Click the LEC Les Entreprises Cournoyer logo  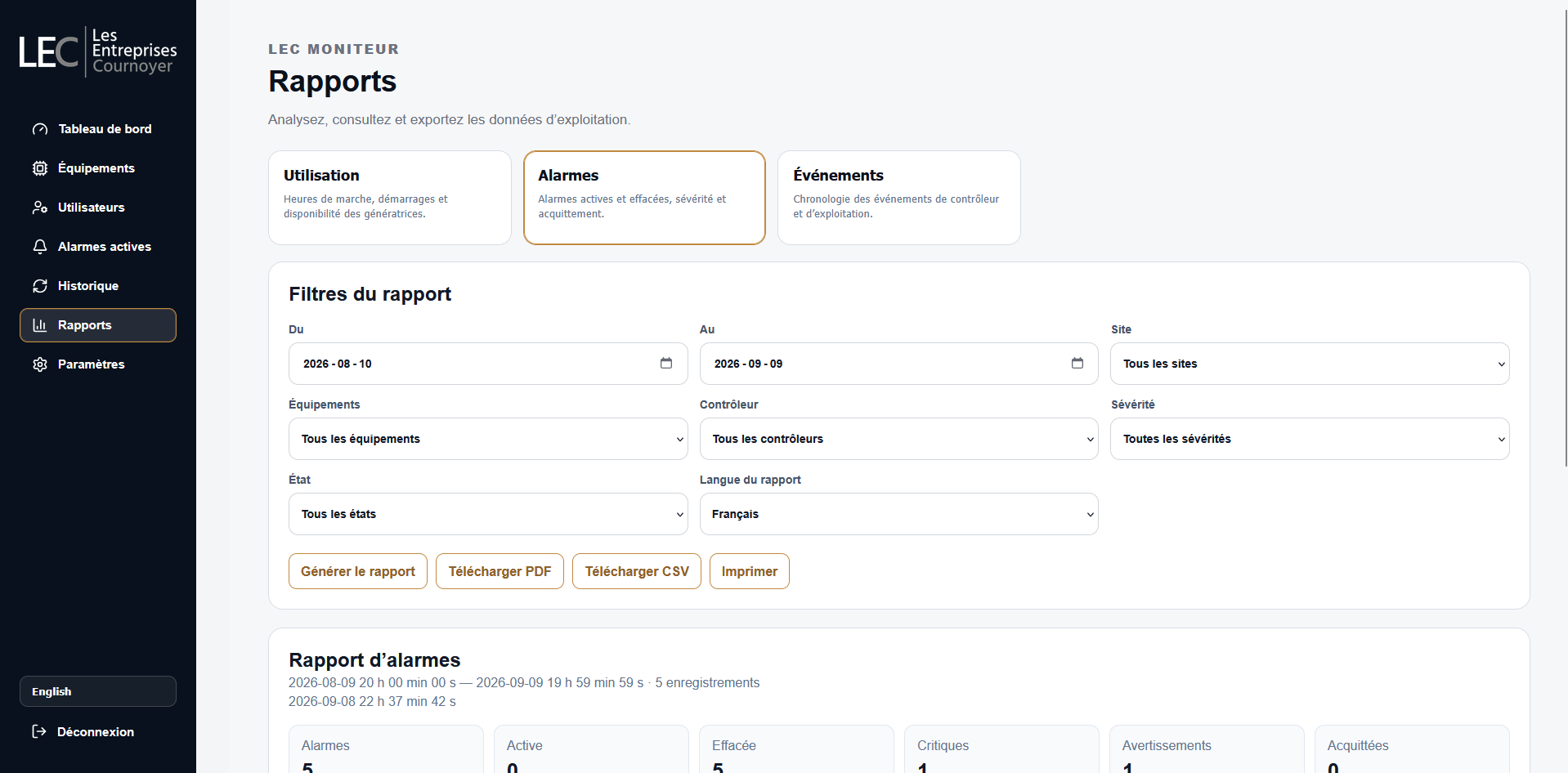[98, 51]
